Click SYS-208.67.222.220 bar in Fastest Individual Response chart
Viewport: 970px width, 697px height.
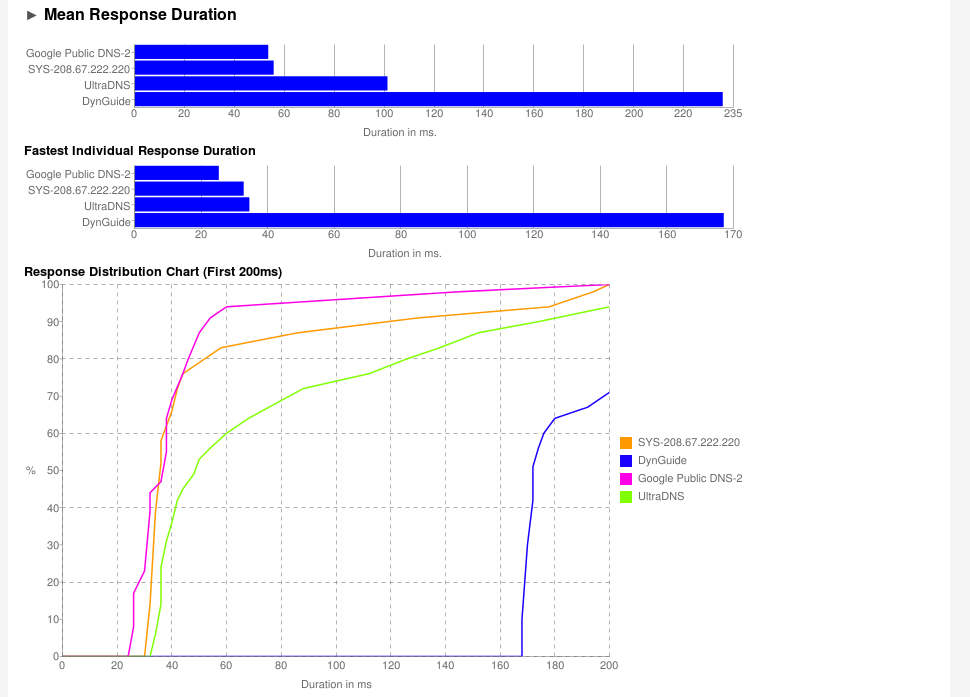(x=188, y=189)
